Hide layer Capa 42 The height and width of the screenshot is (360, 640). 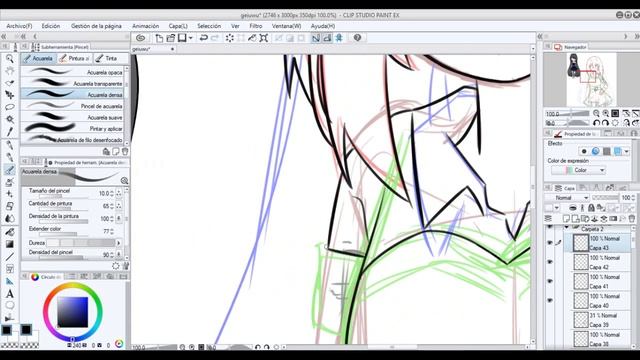click(550, 262)
